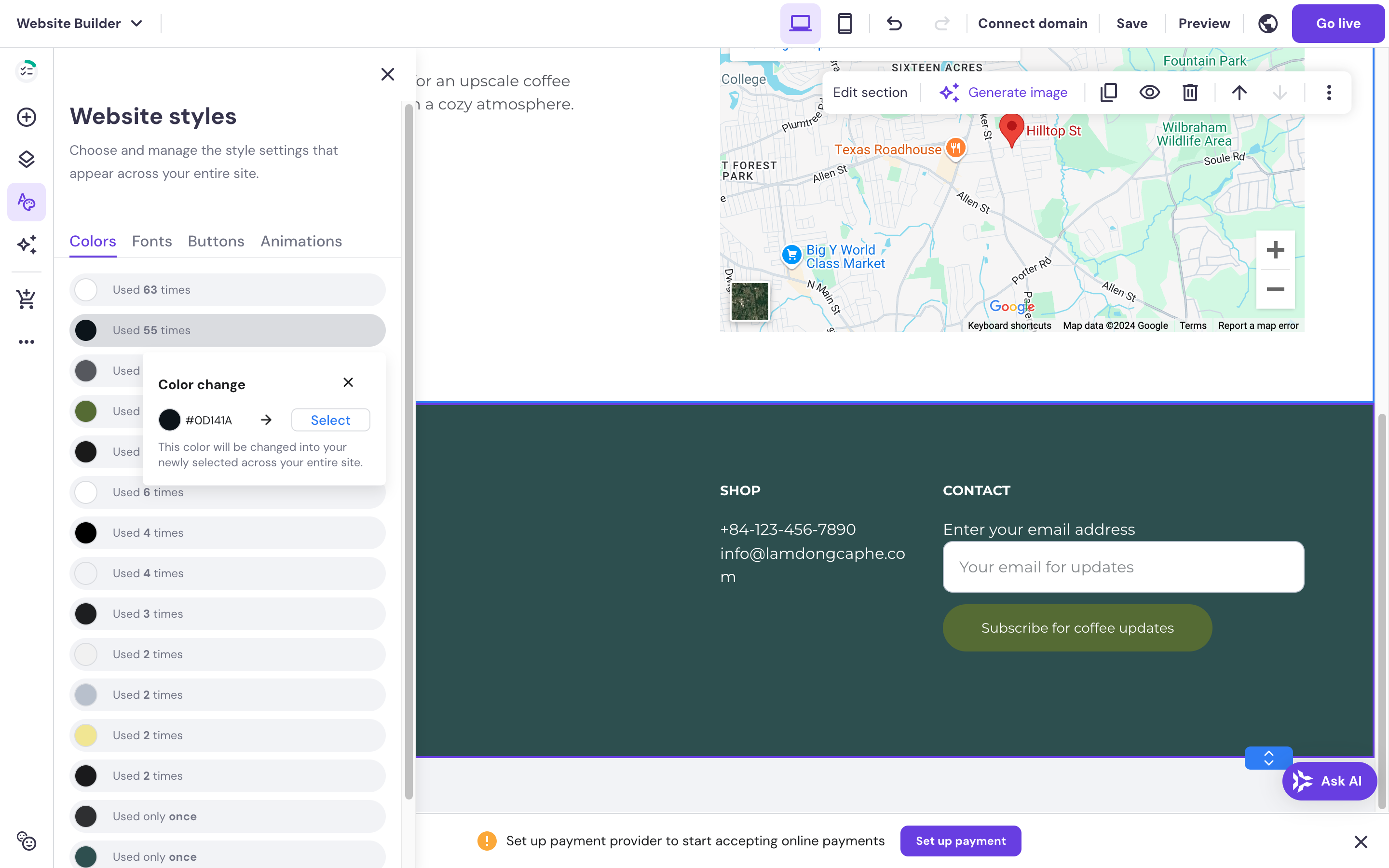The image size is (1389, 868).
Task: Switch to mobile view
Action: click(x=844, y=24)
